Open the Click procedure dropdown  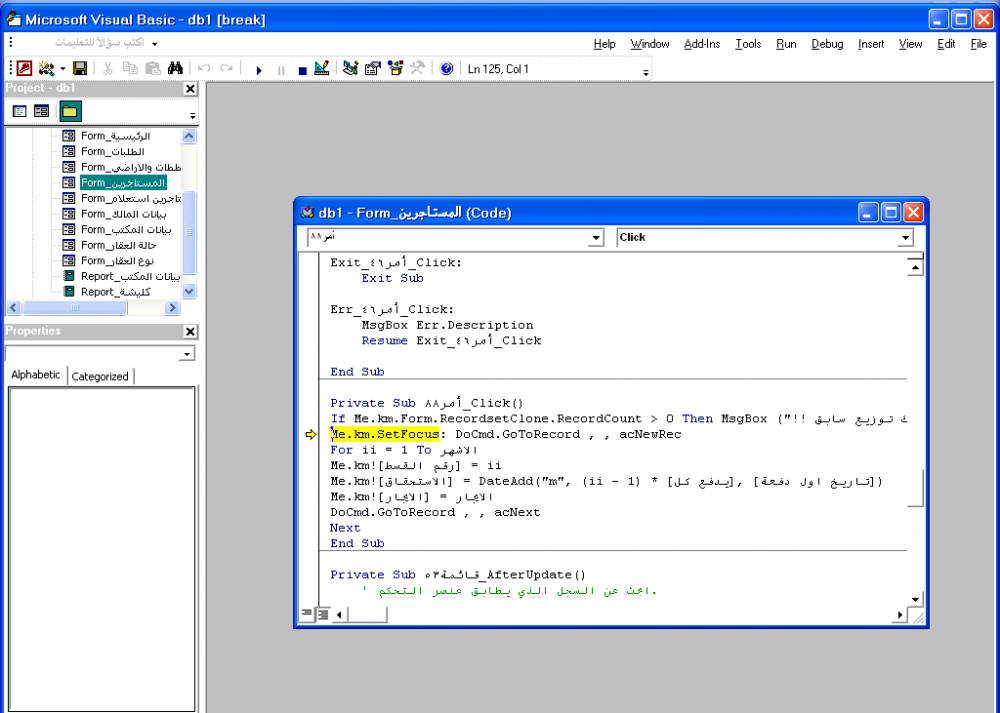(906, 238)
